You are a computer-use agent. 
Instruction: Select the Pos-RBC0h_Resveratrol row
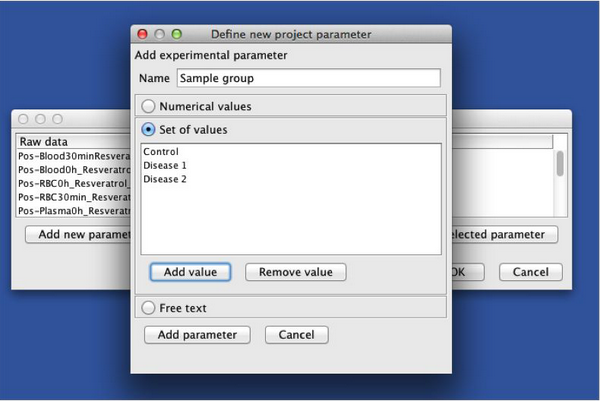[73, 183]
